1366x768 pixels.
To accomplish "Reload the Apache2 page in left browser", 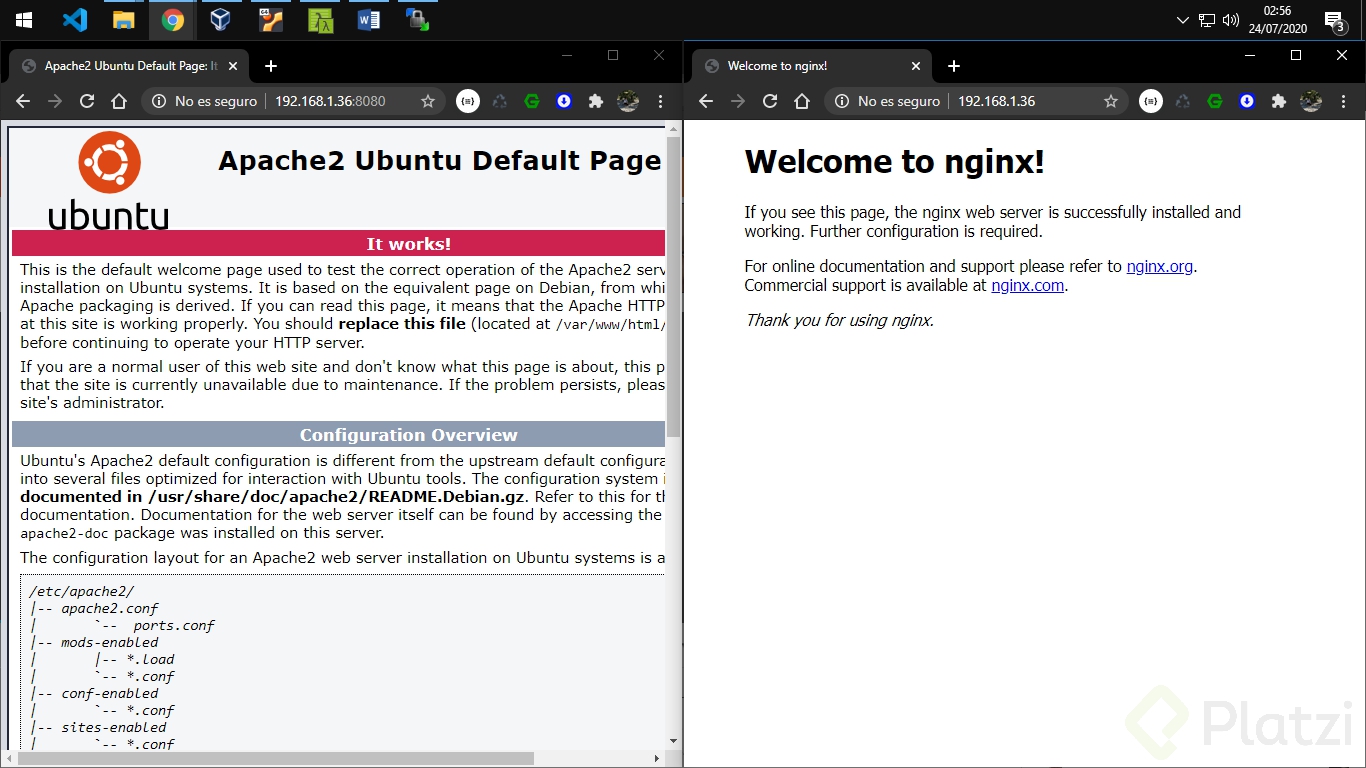I will coord(87,101).
